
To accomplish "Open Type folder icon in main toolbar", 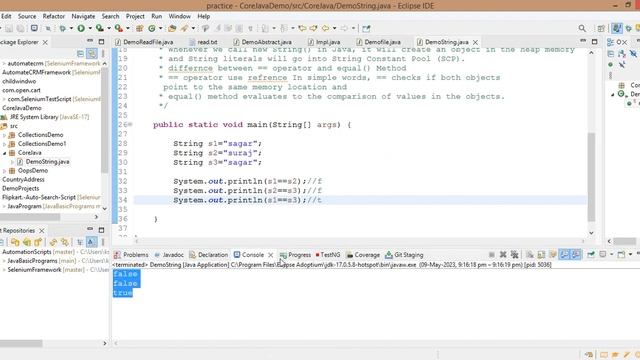I will pyautogui.click(x=172, y=28).
